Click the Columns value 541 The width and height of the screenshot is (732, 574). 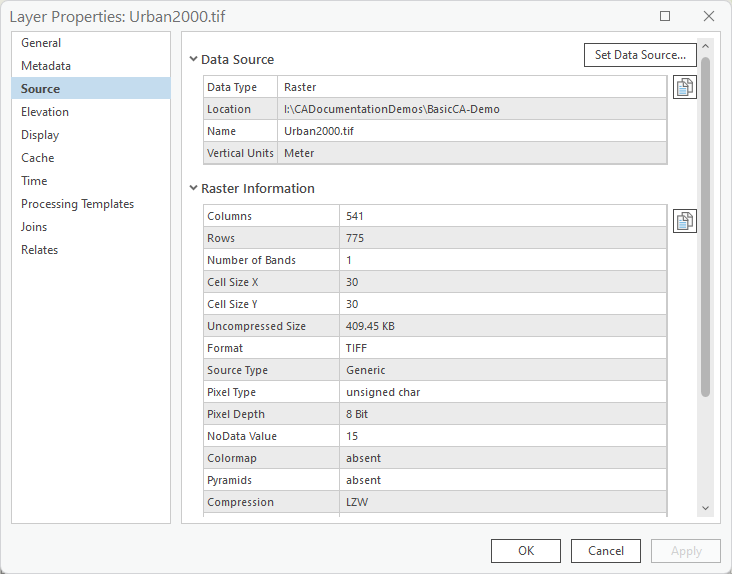pos(355,216)
